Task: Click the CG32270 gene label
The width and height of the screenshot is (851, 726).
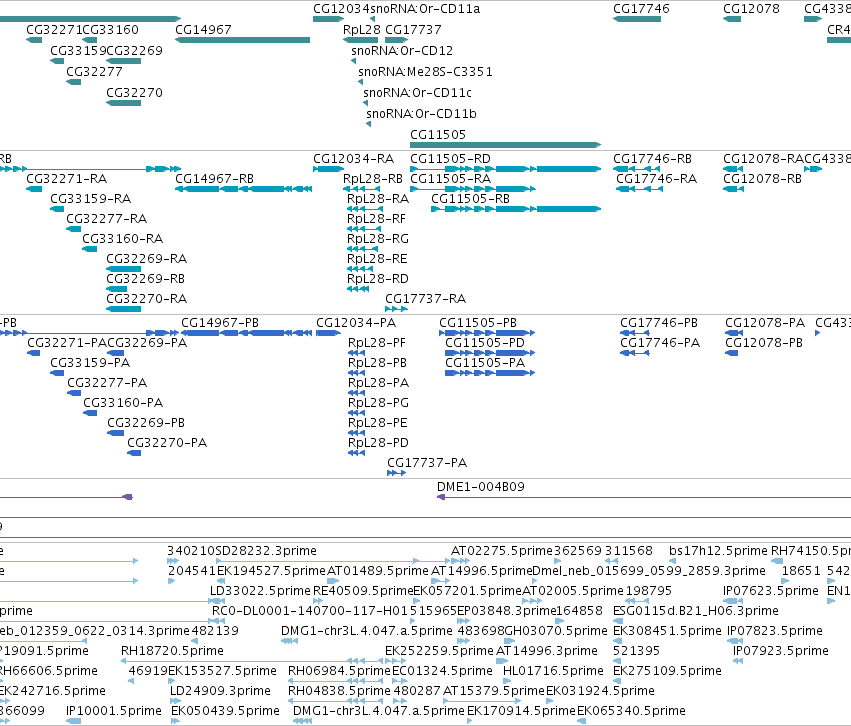Action: click(x=134, y=93)
